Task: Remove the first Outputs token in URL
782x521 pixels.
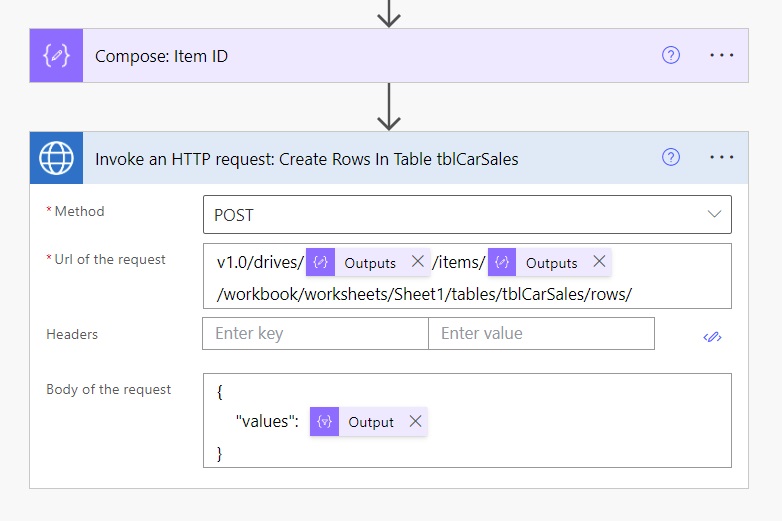Action: click(417, 262)
